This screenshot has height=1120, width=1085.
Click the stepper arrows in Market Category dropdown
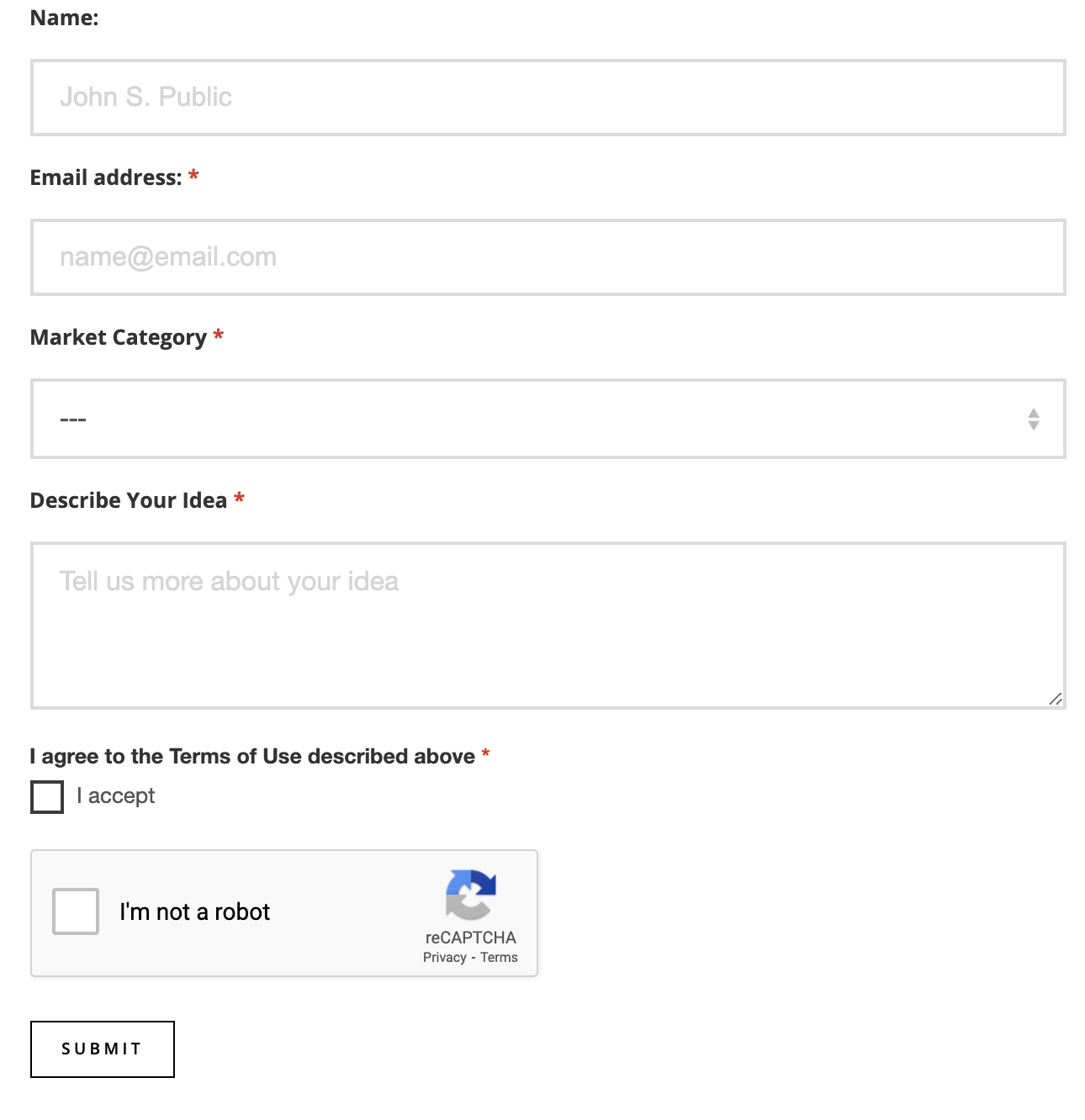(x=1034, y=419)
